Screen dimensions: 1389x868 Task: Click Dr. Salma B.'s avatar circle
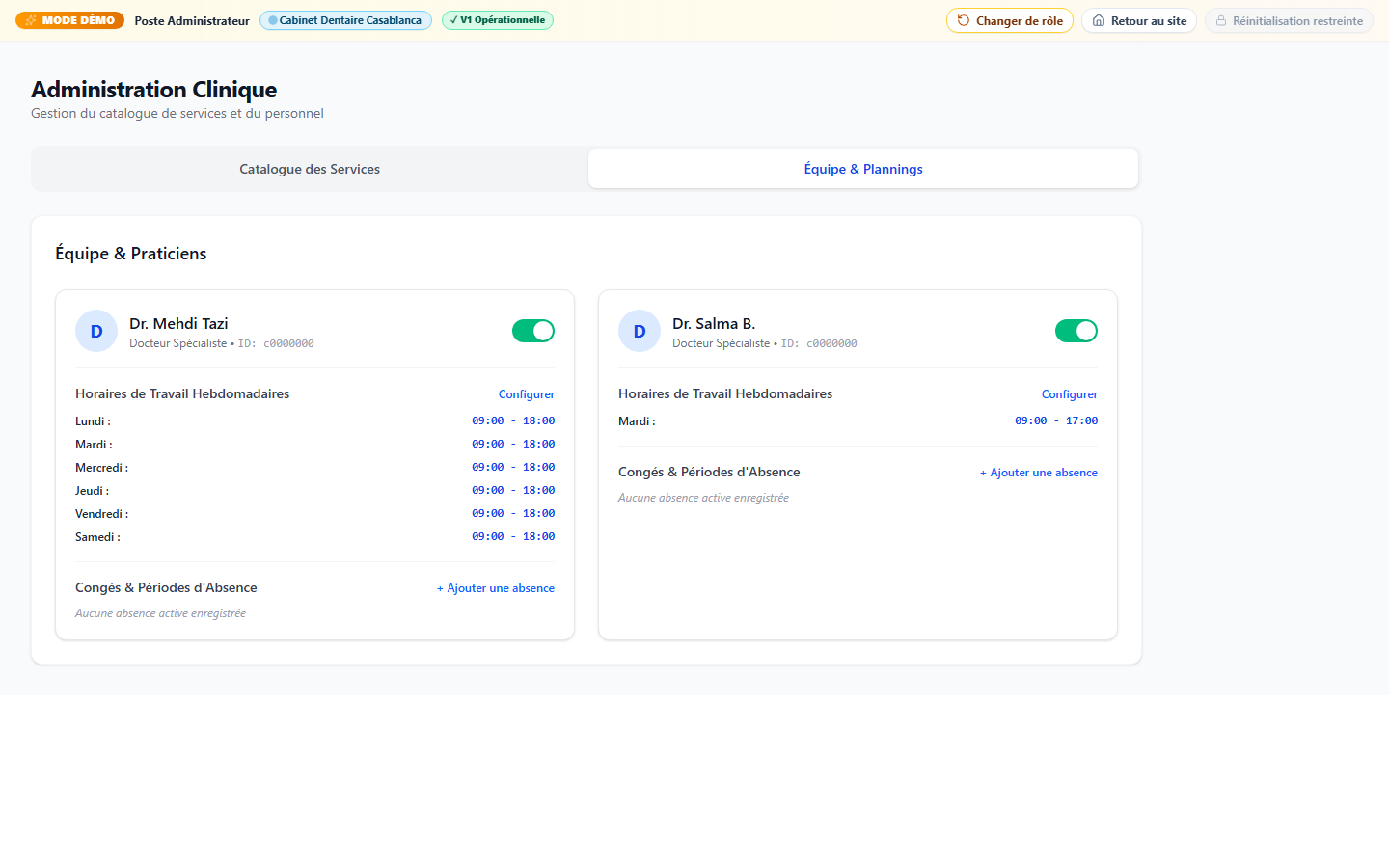coord(640,331)
